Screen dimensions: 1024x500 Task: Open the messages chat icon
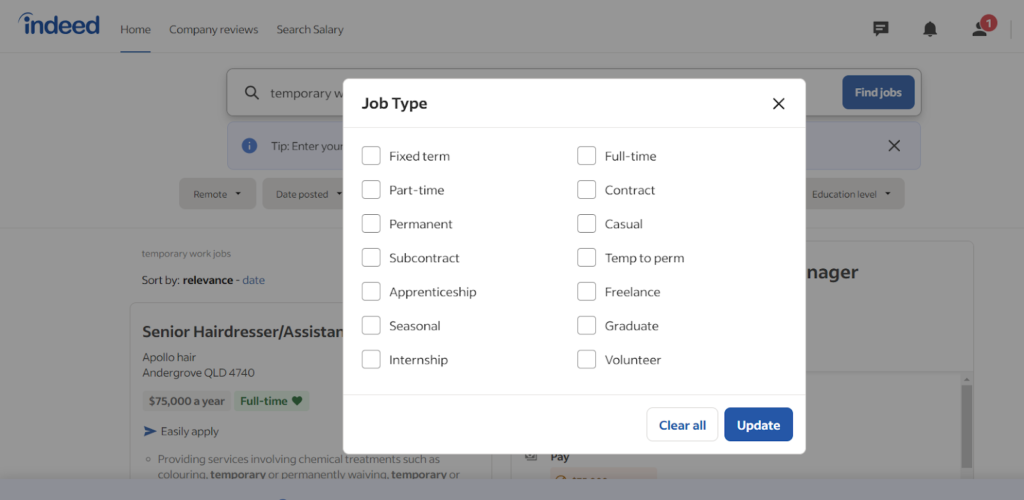pos(881,29)
